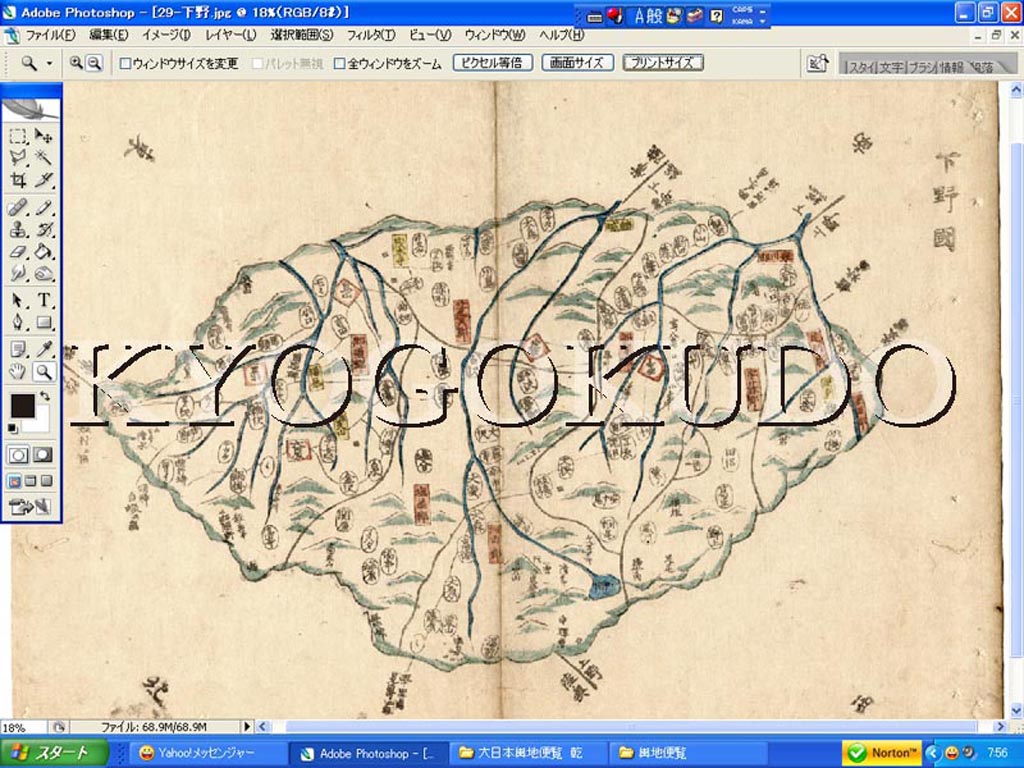Open the 情報 palette tab in well

click(x=952, y=67)
